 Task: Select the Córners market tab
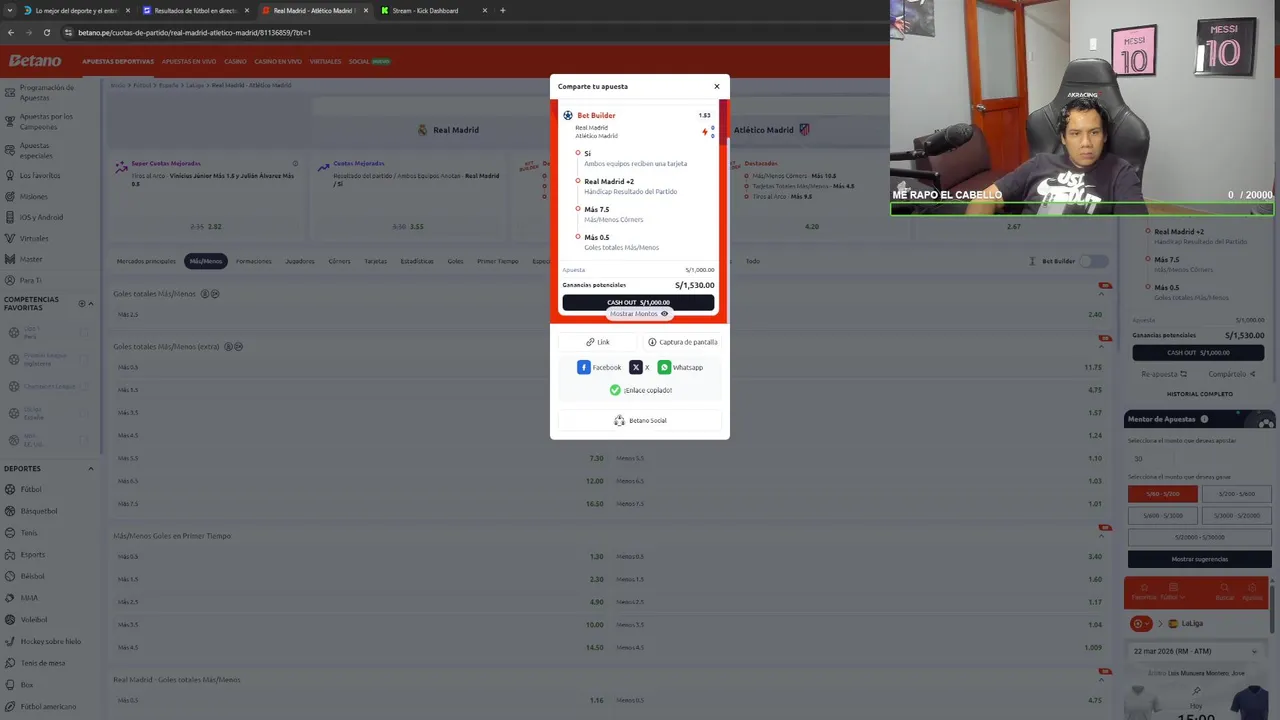coord(339,261)
